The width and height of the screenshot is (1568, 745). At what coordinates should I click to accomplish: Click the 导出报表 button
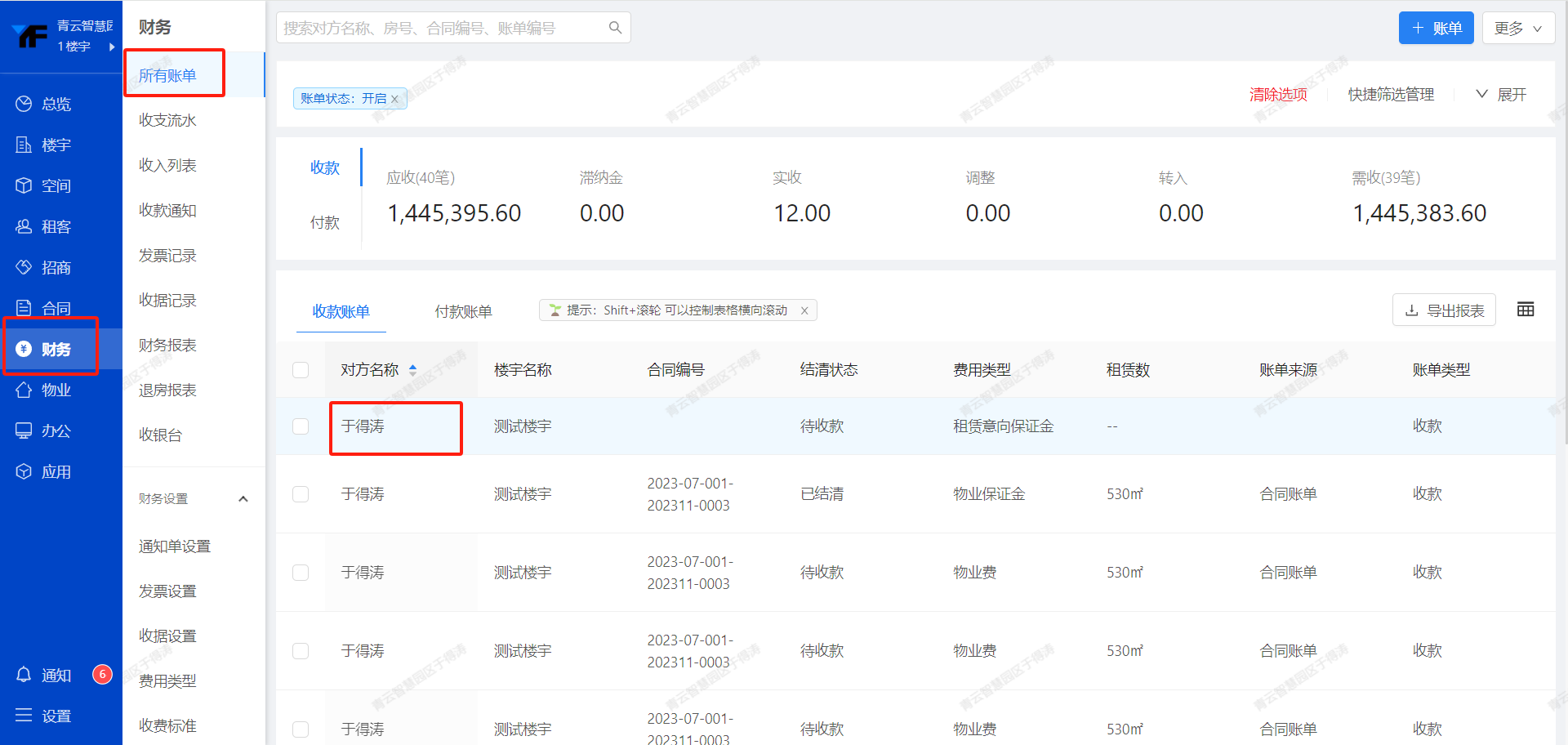pos(1444,310)
